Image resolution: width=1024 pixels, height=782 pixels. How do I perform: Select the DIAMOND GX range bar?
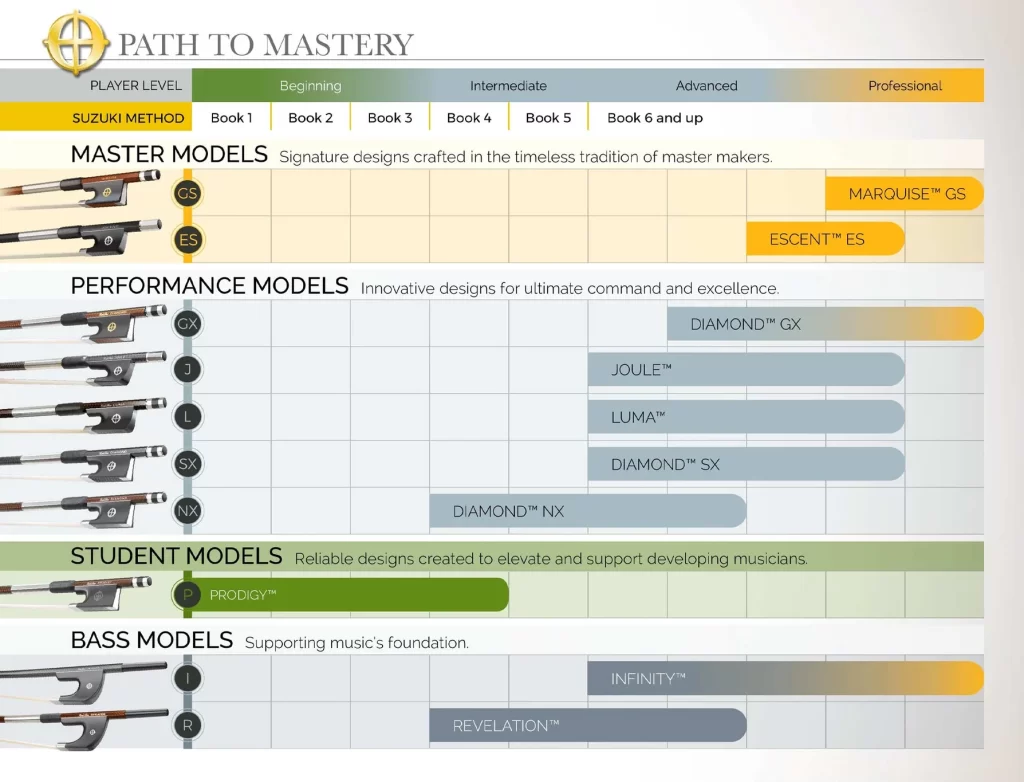825,323
